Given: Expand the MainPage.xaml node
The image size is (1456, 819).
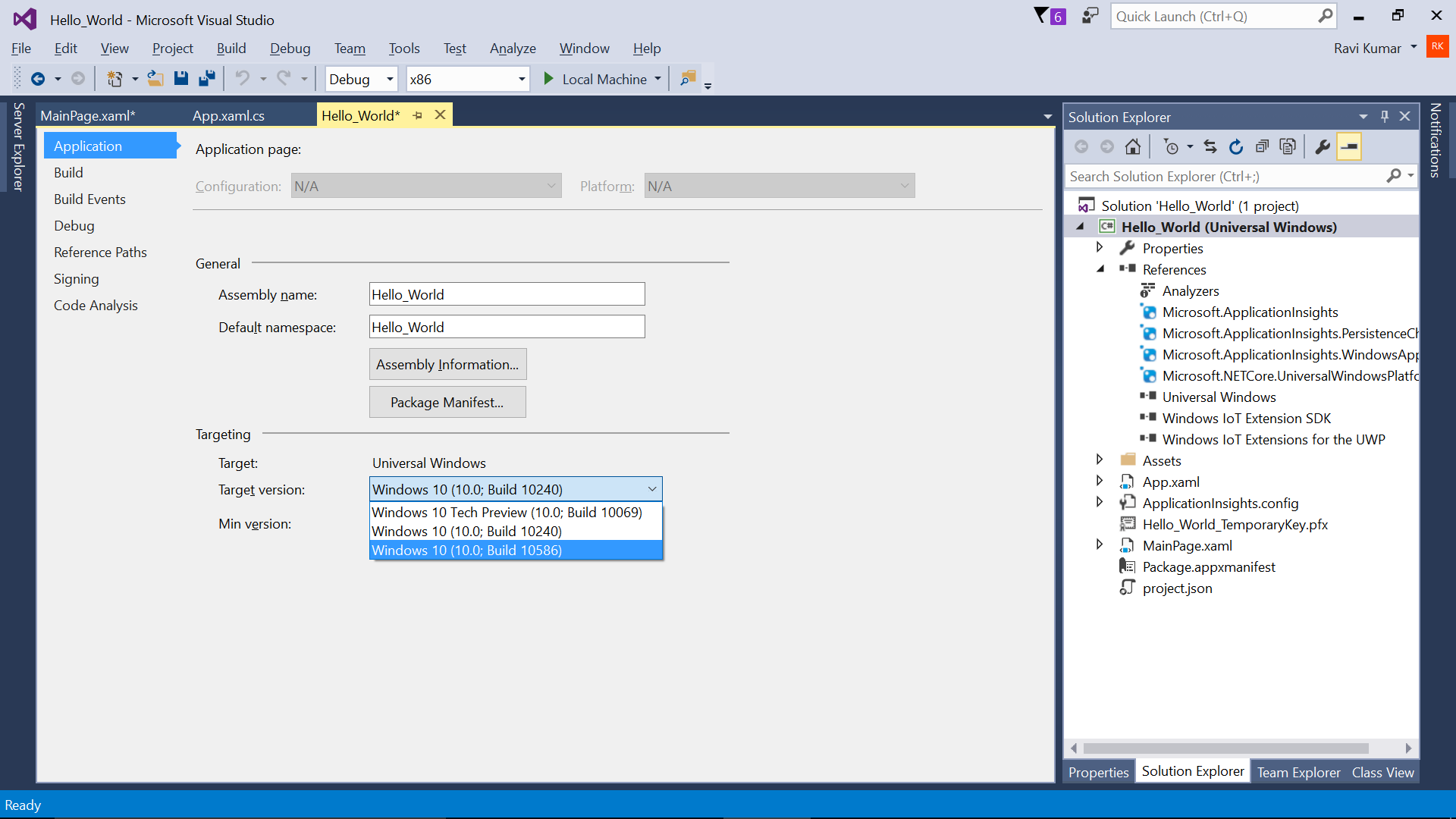Looking at the screenshot, I should coord(1100,544).
